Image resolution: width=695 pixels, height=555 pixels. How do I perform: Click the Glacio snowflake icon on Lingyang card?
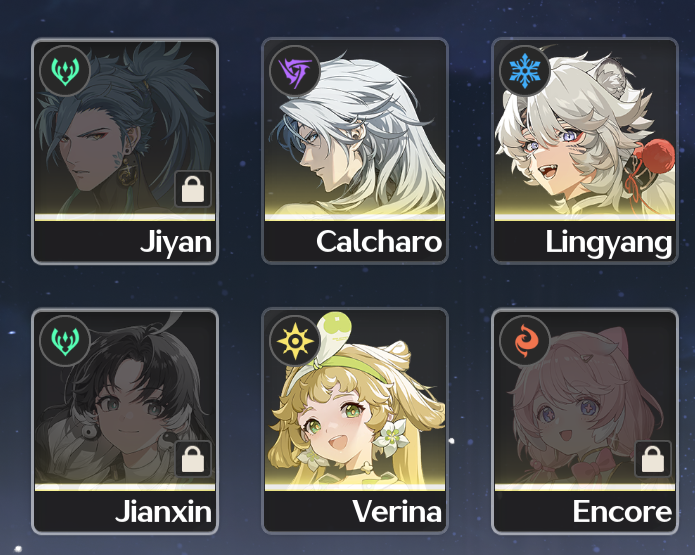tap(525, 71)
